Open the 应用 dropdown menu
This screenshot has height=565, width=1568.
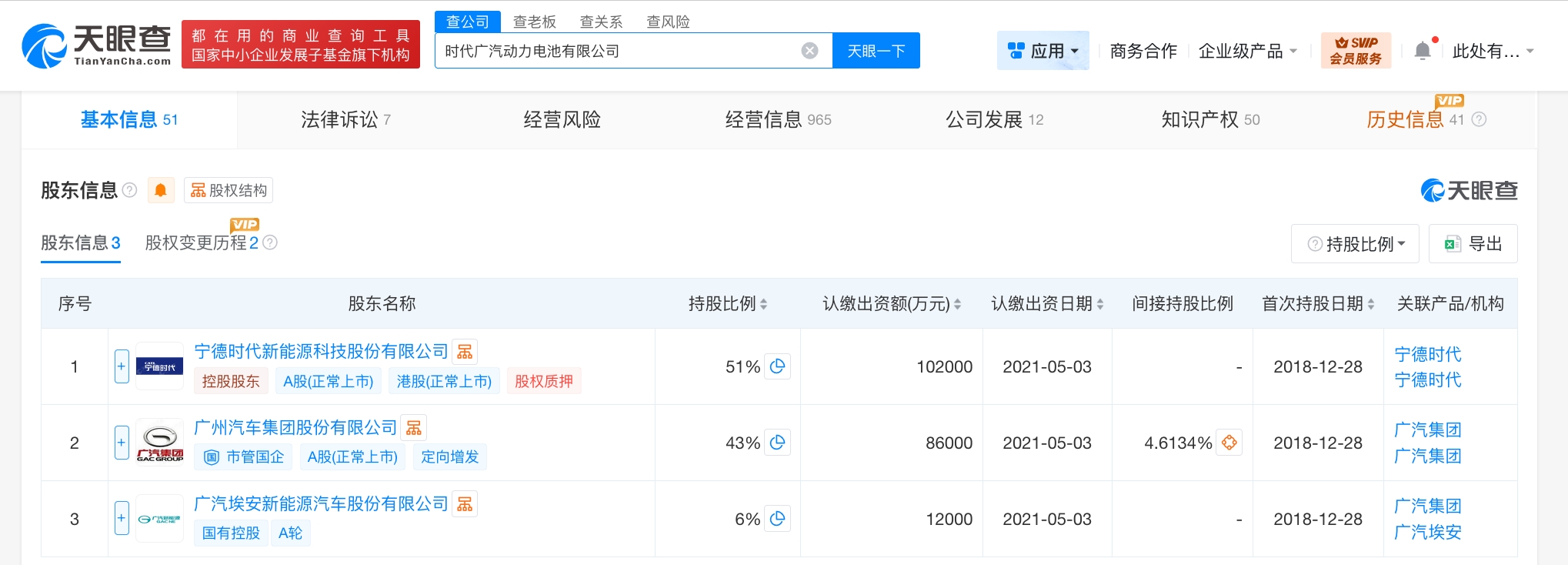pos(1043,51)
